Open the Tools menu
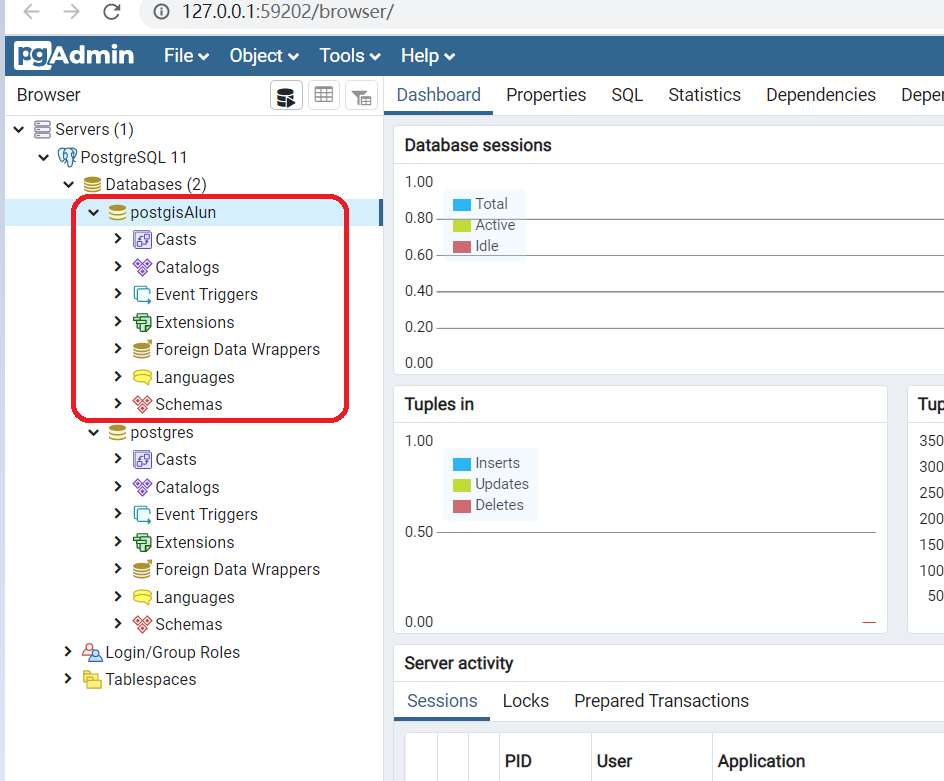The image size is (944, 781). [350, 56]
